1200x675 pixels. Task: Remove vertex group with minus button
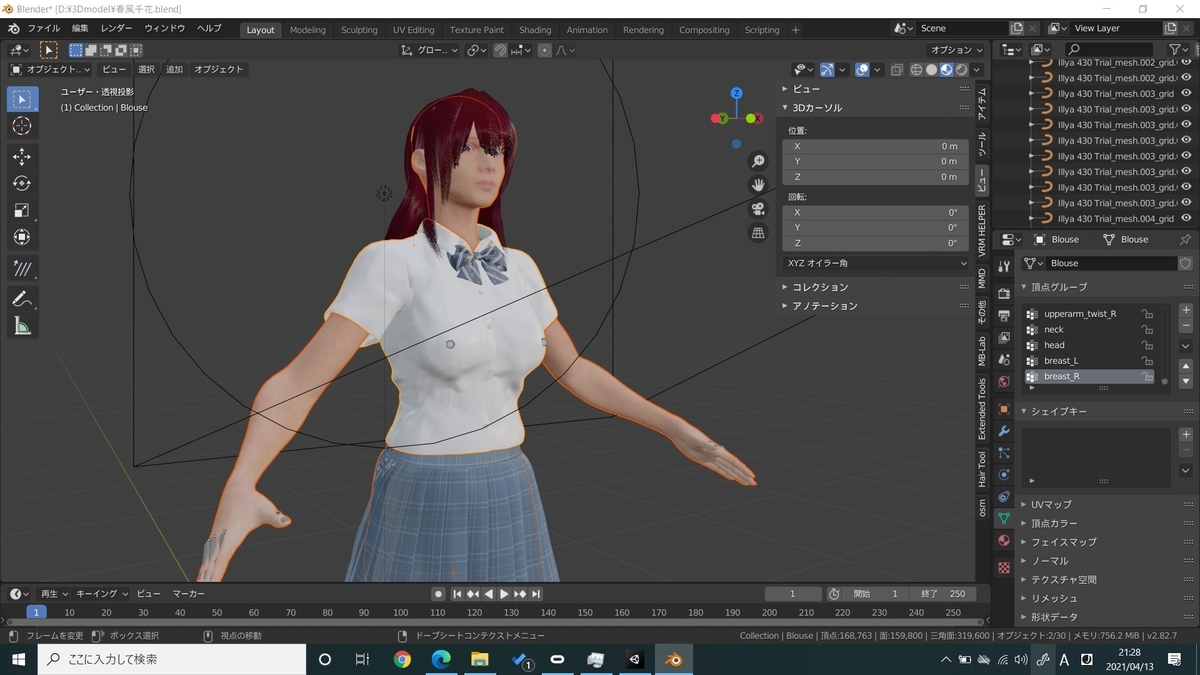1186,326
